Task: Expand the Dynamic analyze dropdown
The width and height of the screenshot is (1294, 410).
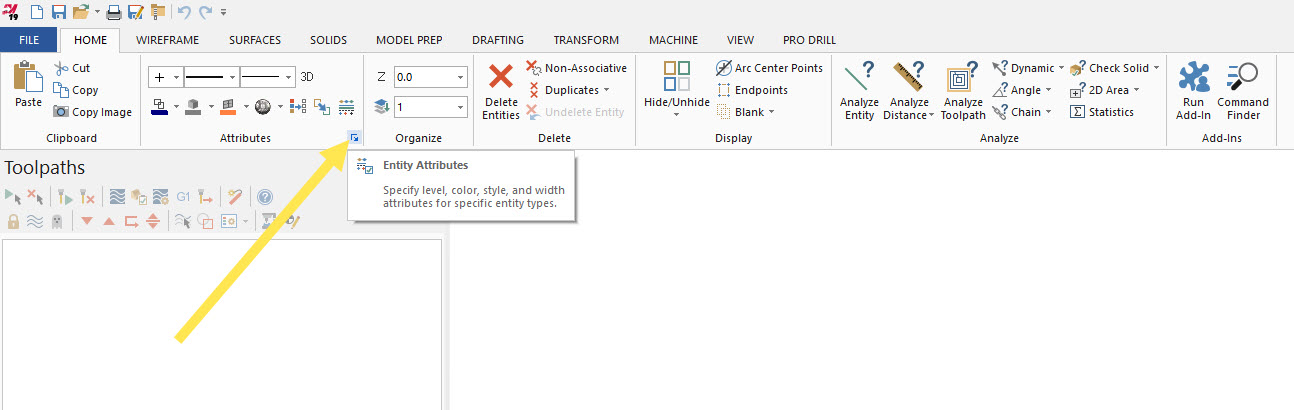Action: [1059, 68]
